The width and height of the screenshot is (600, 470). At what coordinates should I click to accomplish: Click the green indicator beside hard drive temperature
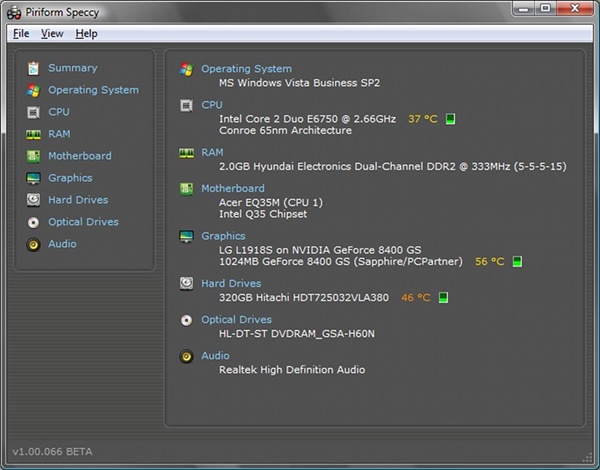coord(443,297)
